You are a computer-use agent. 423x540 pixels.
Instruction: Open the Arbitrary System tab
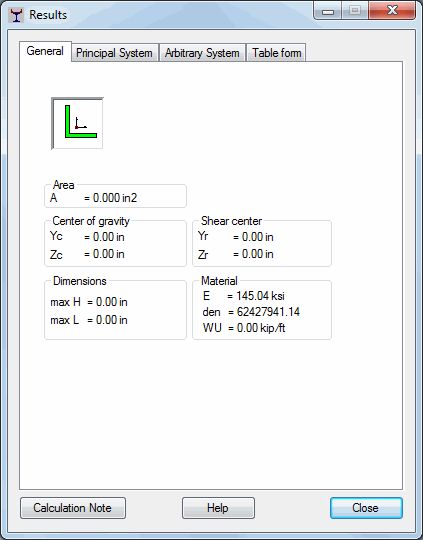click(x=202, y=53)
